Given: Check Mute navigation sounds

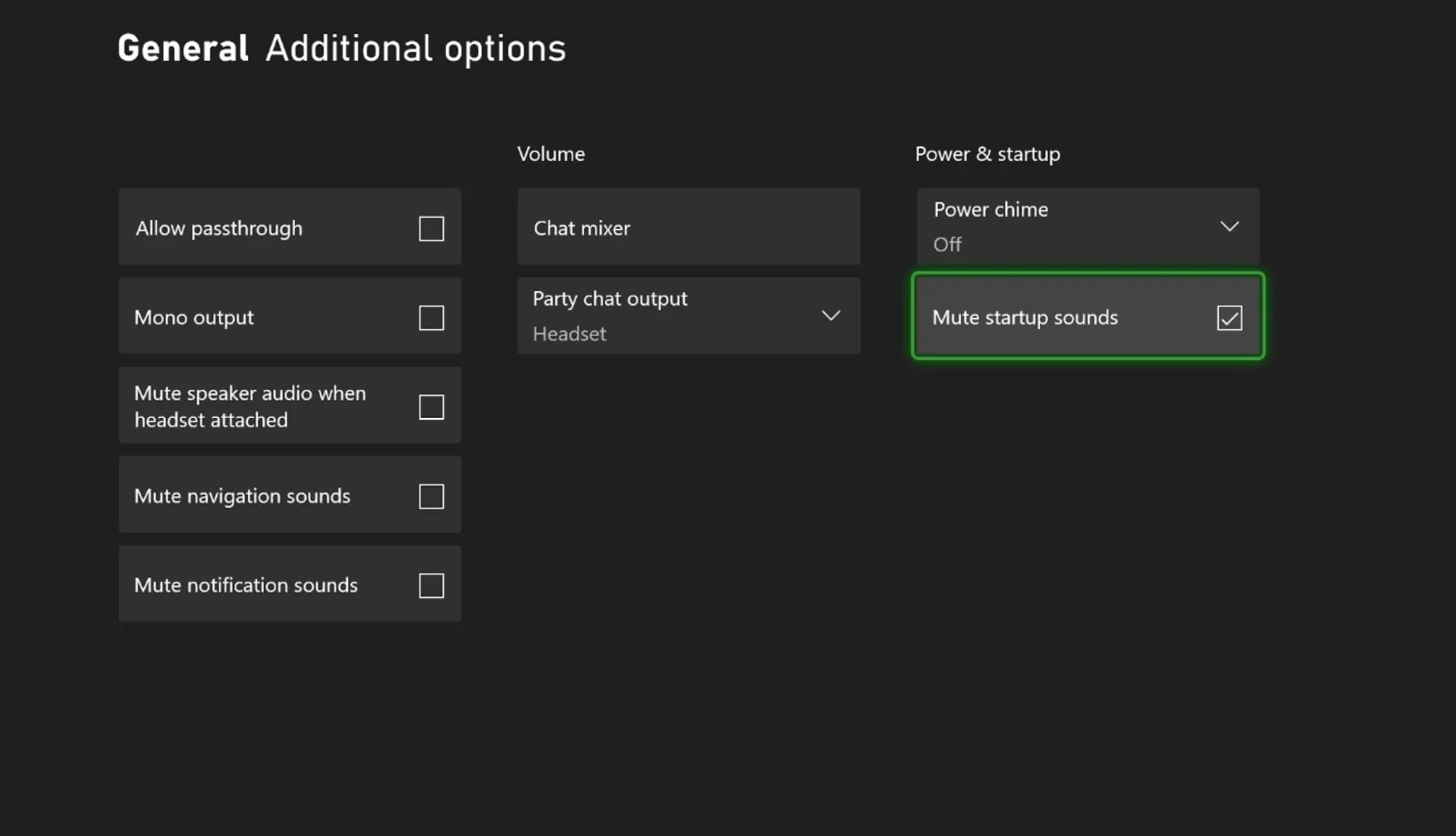Looking at the screenshot, I should coord(431,496).
